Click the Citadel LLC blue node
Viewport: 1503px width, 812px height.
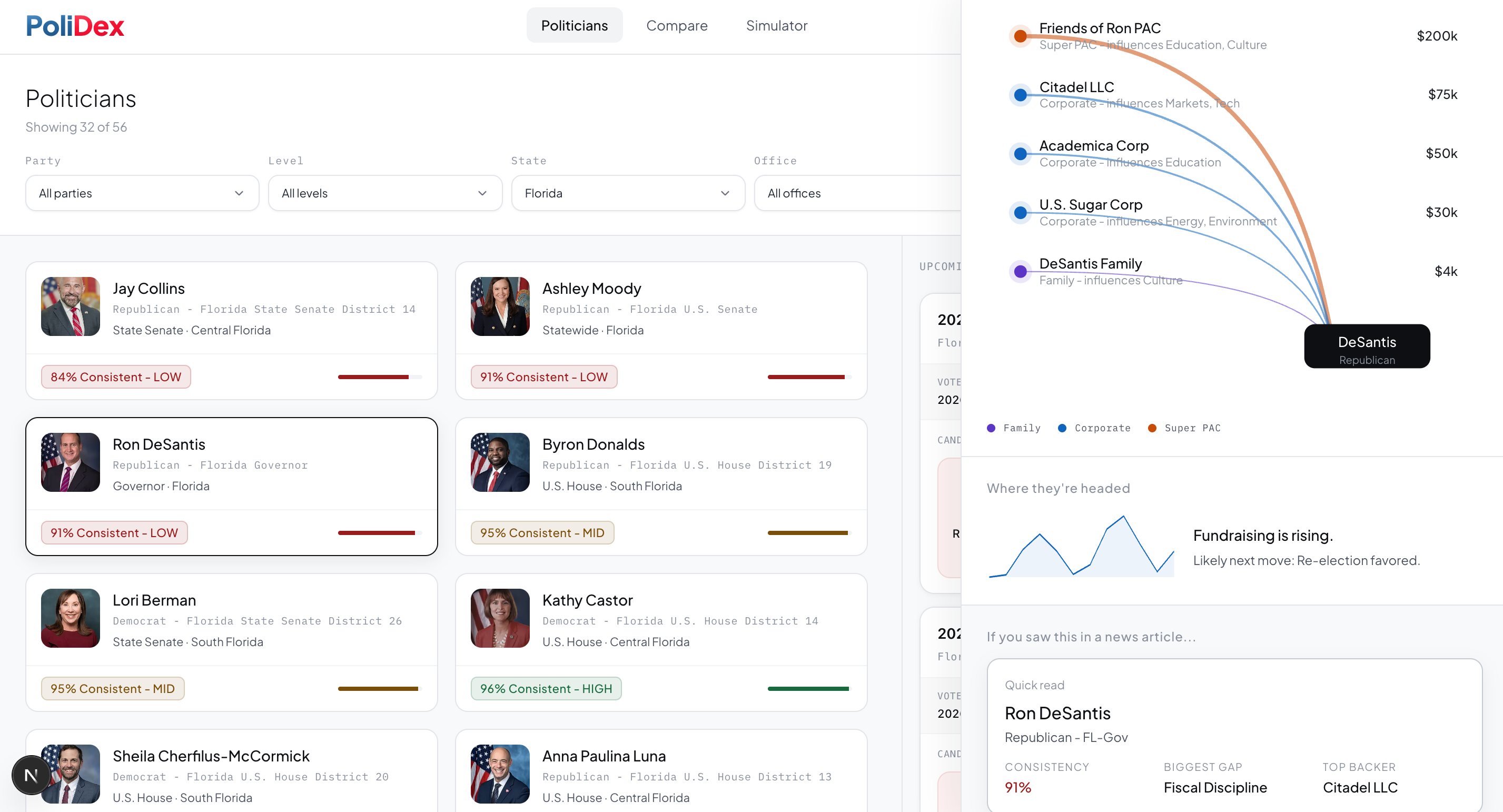[x=1020, y=94]
